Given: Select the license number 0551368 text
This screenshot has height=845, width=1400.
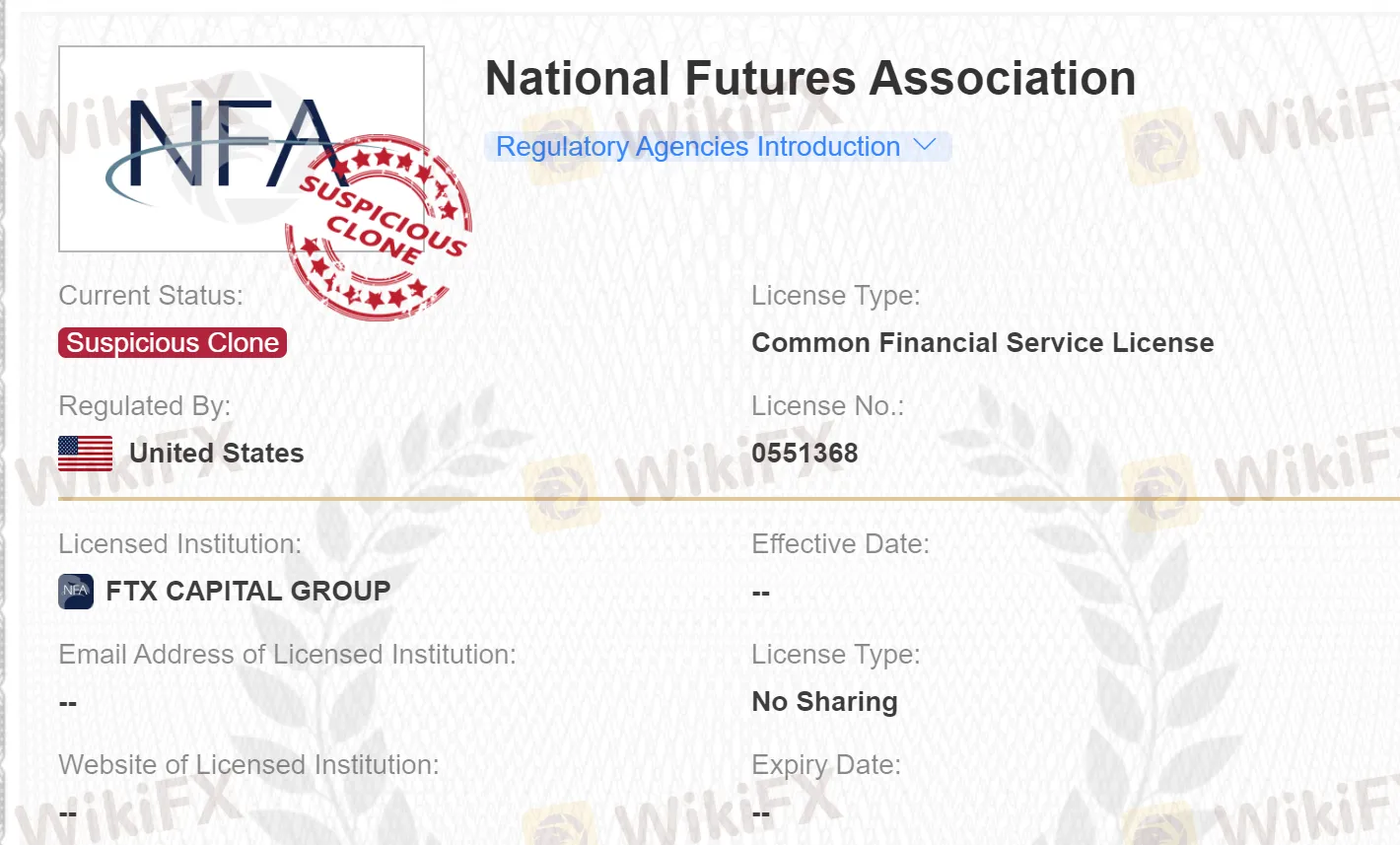Looking at the screenshot, I should coord(805,453).
